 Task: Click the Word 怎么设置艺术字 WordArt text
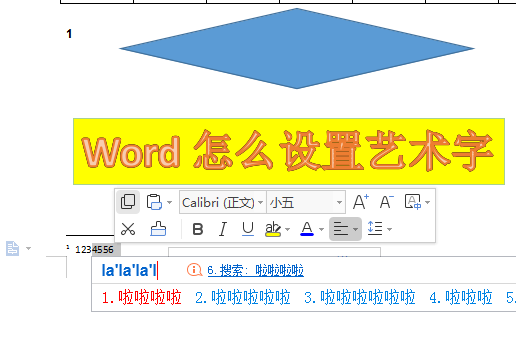[287, 152]
